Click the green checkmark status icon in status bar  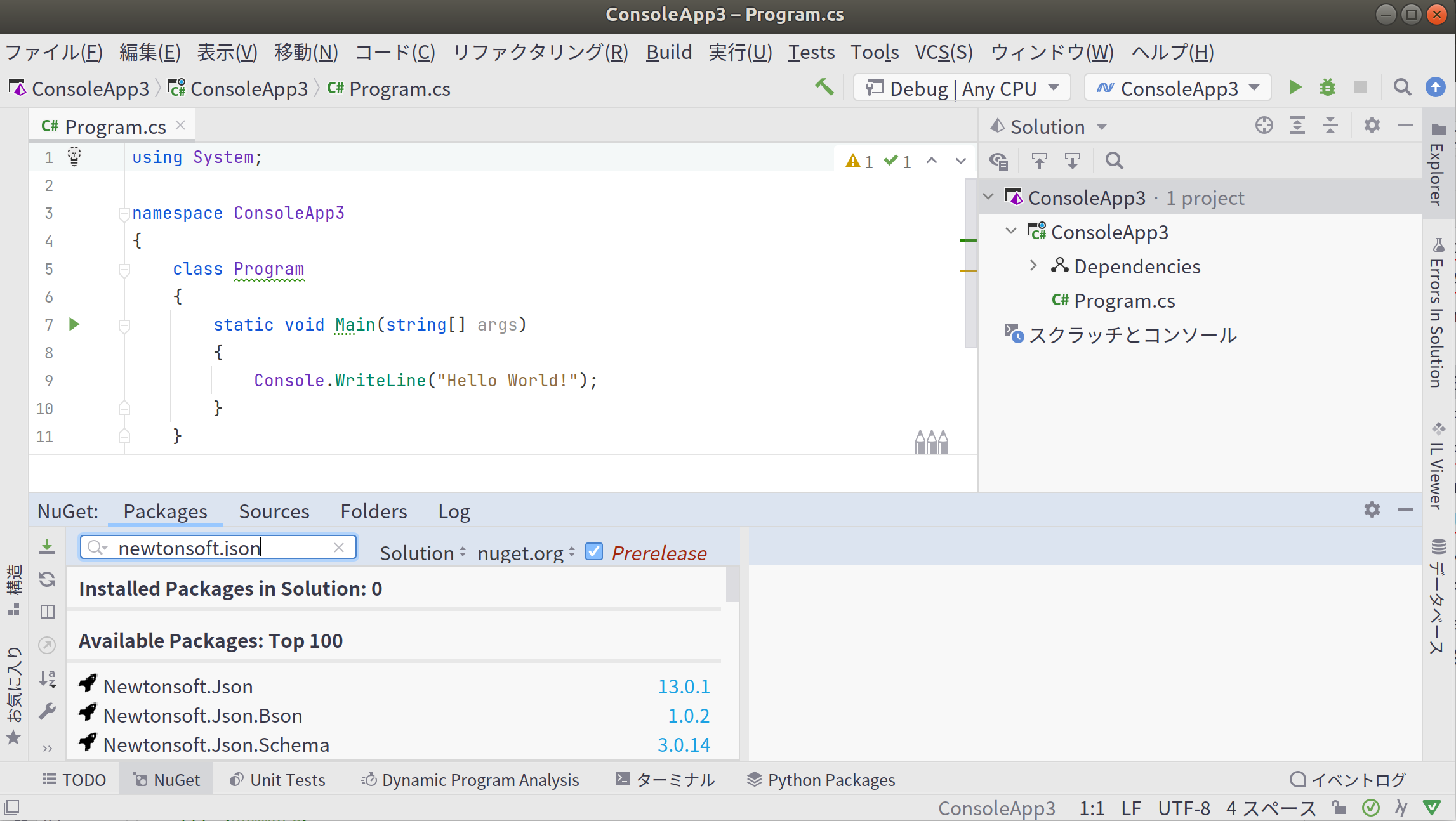[1370, 807]
